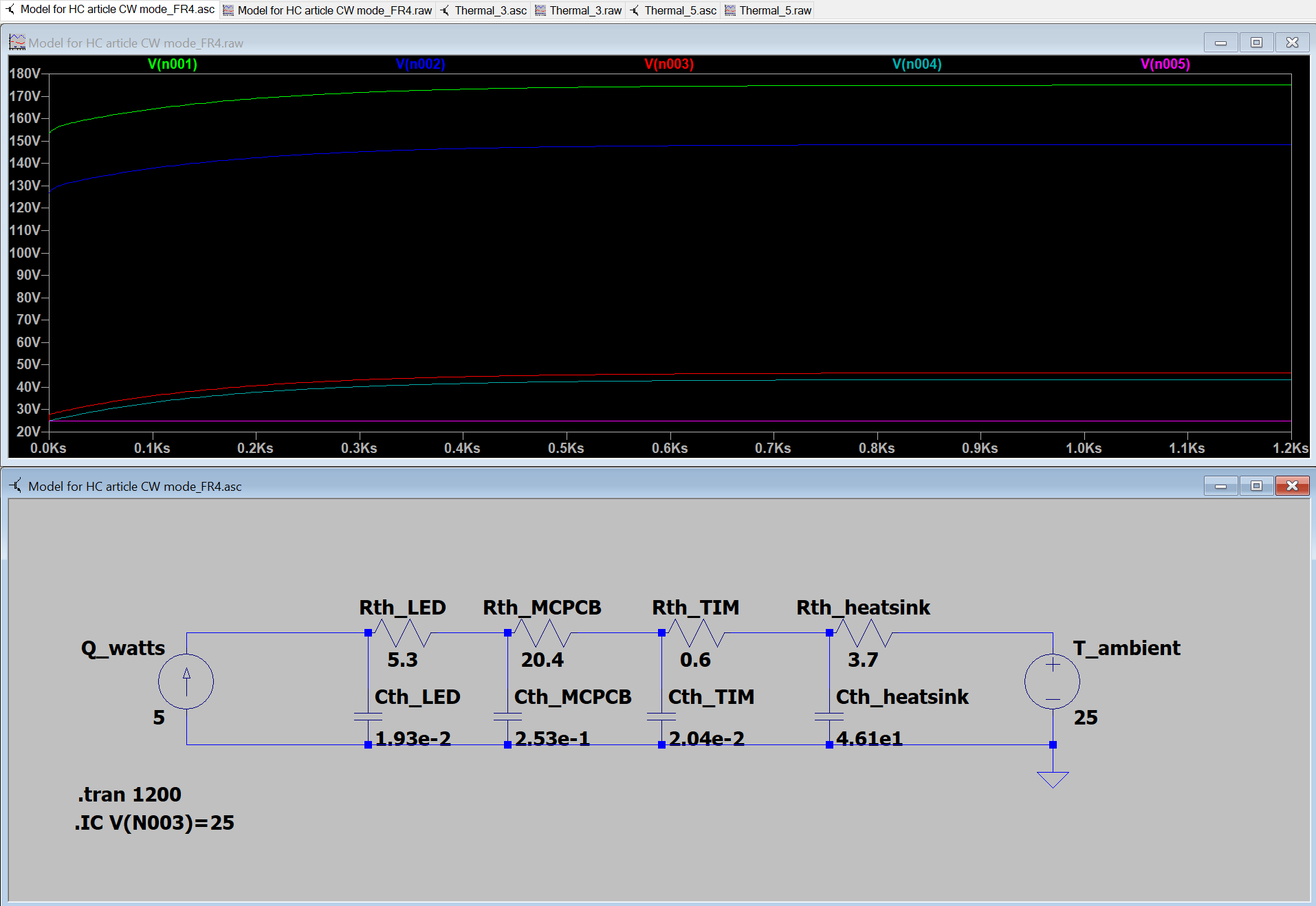Click the Cth_MCPCB capacitor symbol

coord(507,717)
